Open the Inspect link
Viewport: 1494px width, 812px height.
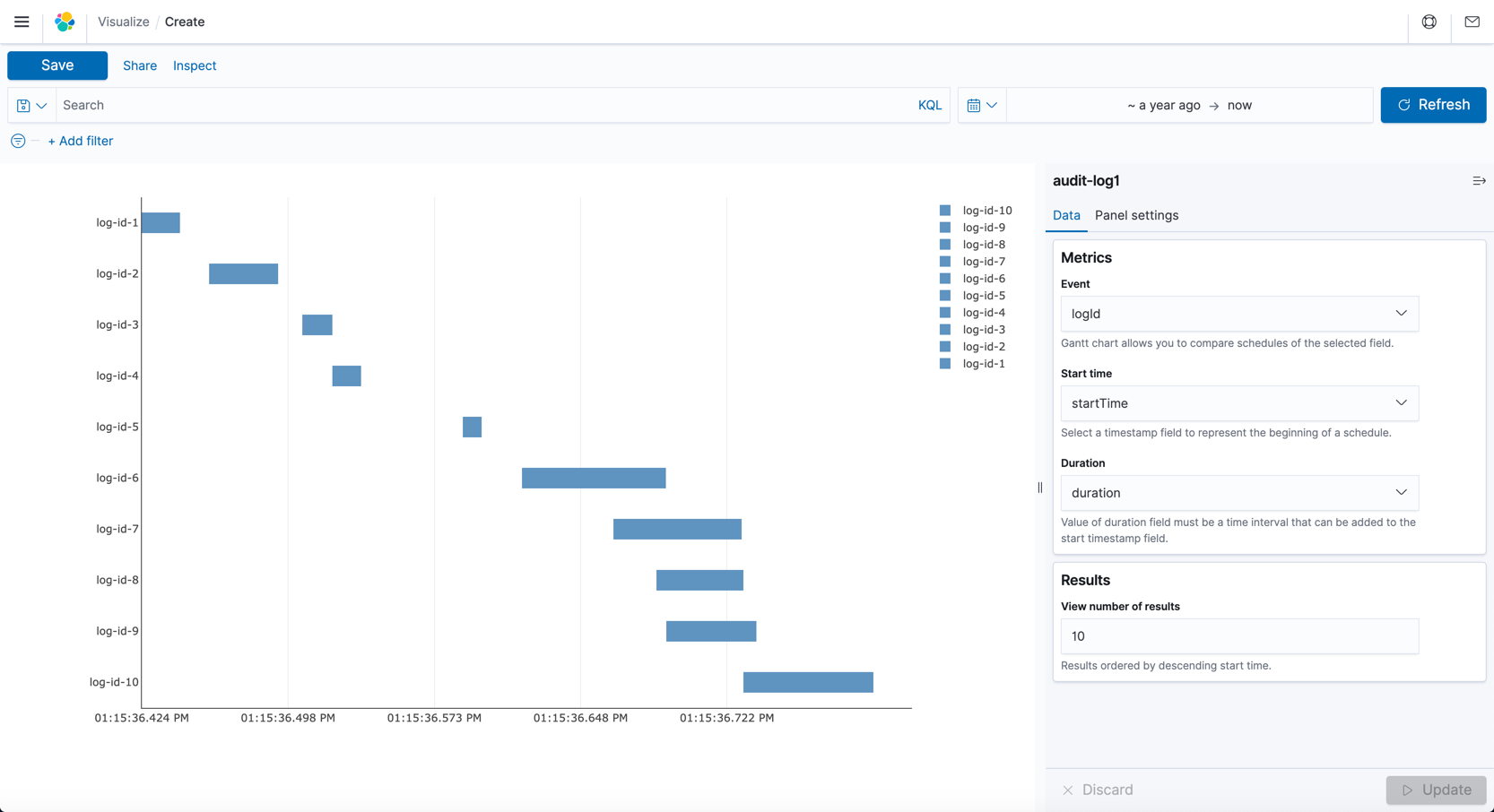pos(195,65)
